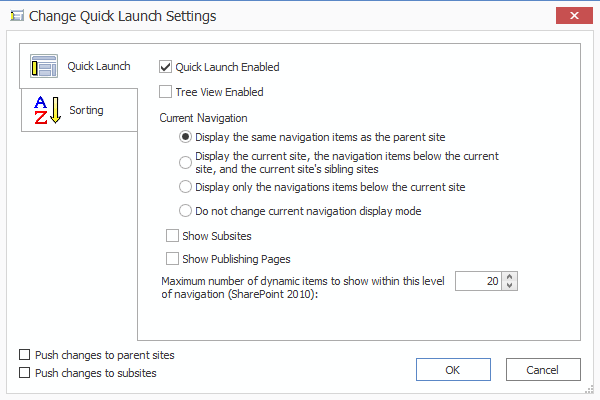Toggle the Quick Launch Enabled checkbox

[166, 67]
